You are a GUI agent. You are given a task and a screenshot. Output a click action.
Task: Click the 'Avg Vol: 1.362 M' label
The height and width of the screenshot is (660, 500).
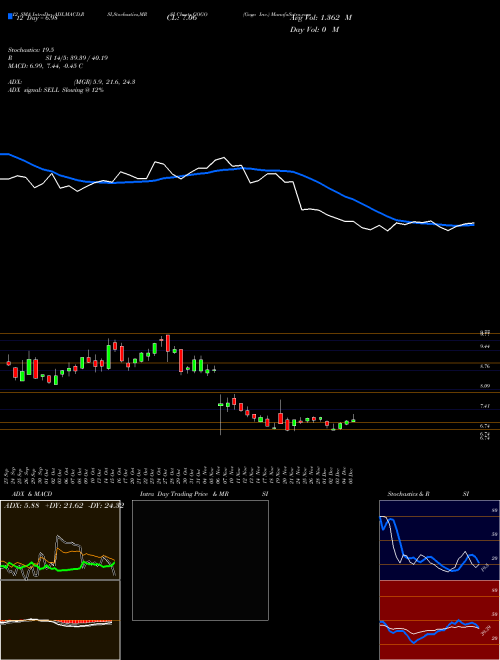(x=321, y=18)
